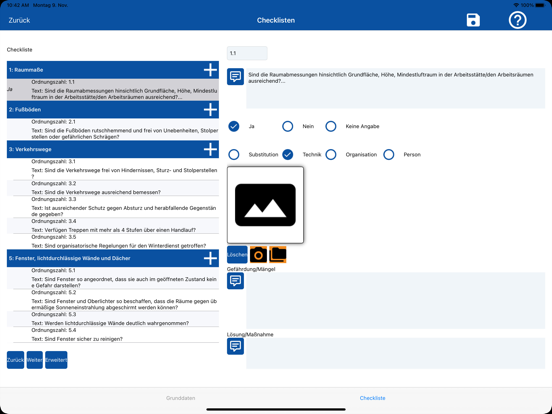Select item 3.2 Verkehrswege ausreichend bemessen

(113, 188)
